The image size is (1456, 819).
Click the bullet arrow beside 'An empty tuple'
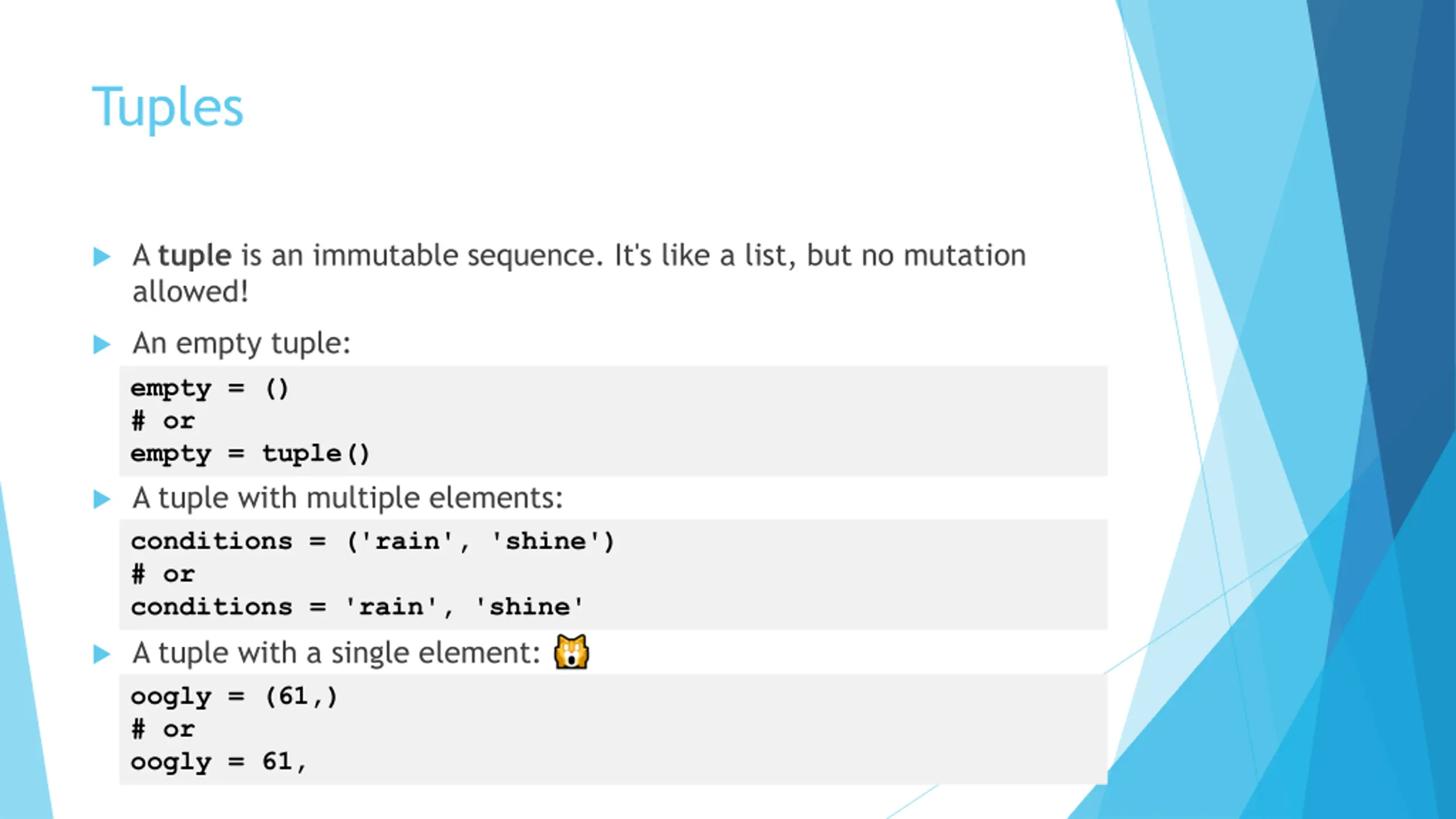pos(102,344)
